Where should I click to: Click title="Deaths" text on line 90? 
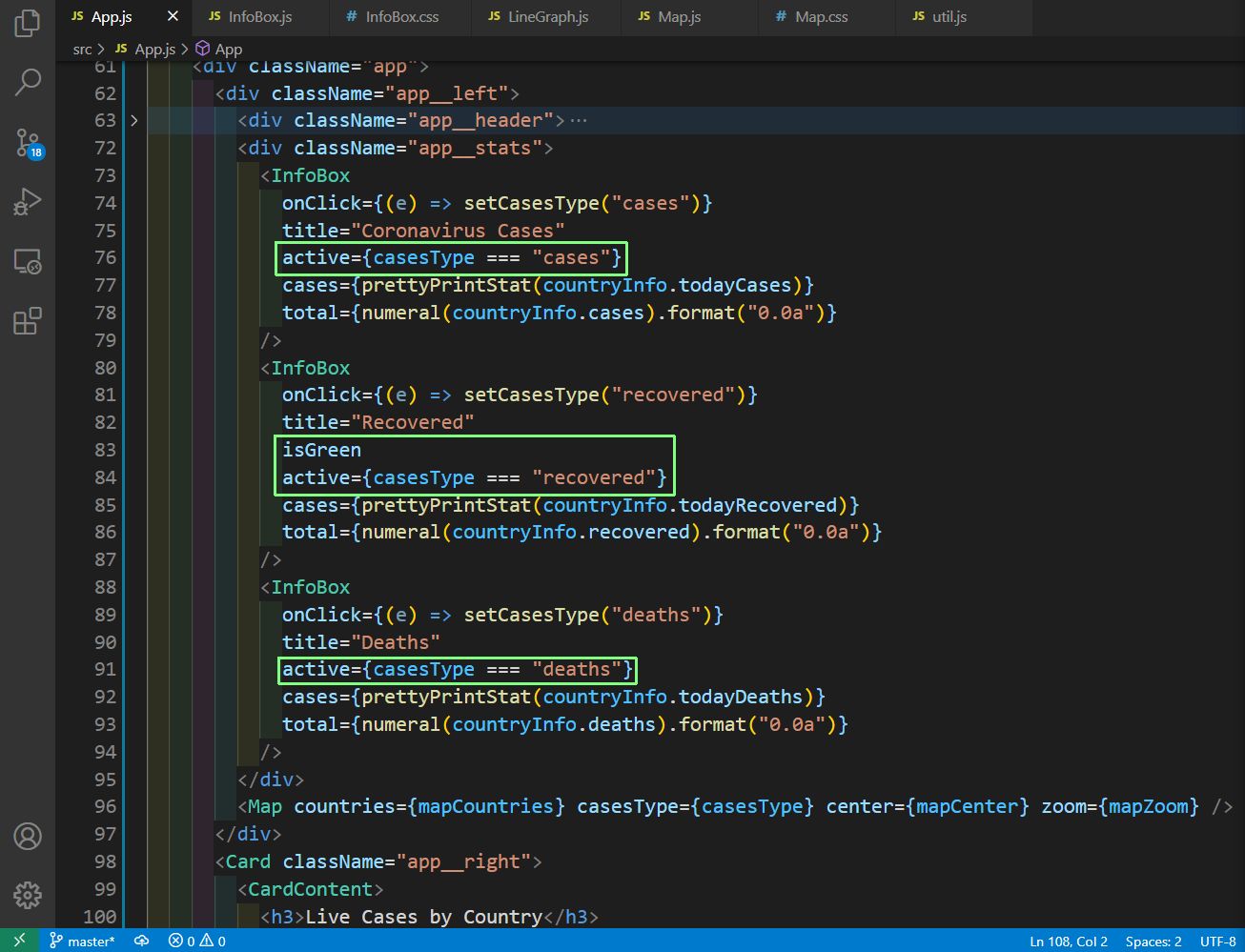[x=361, y=642]
